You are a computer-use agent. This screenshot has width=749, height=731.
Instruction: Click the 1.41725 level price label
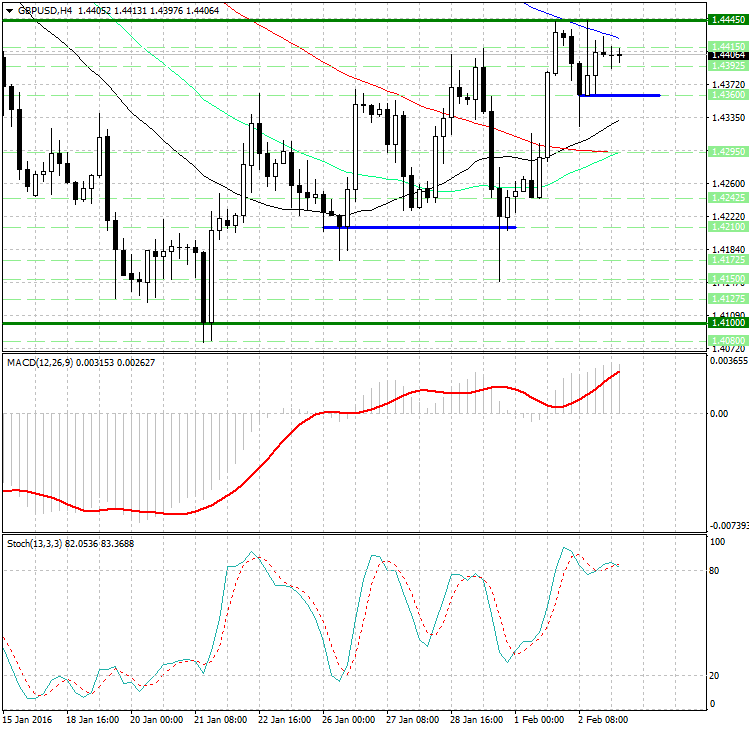(728, 259)
